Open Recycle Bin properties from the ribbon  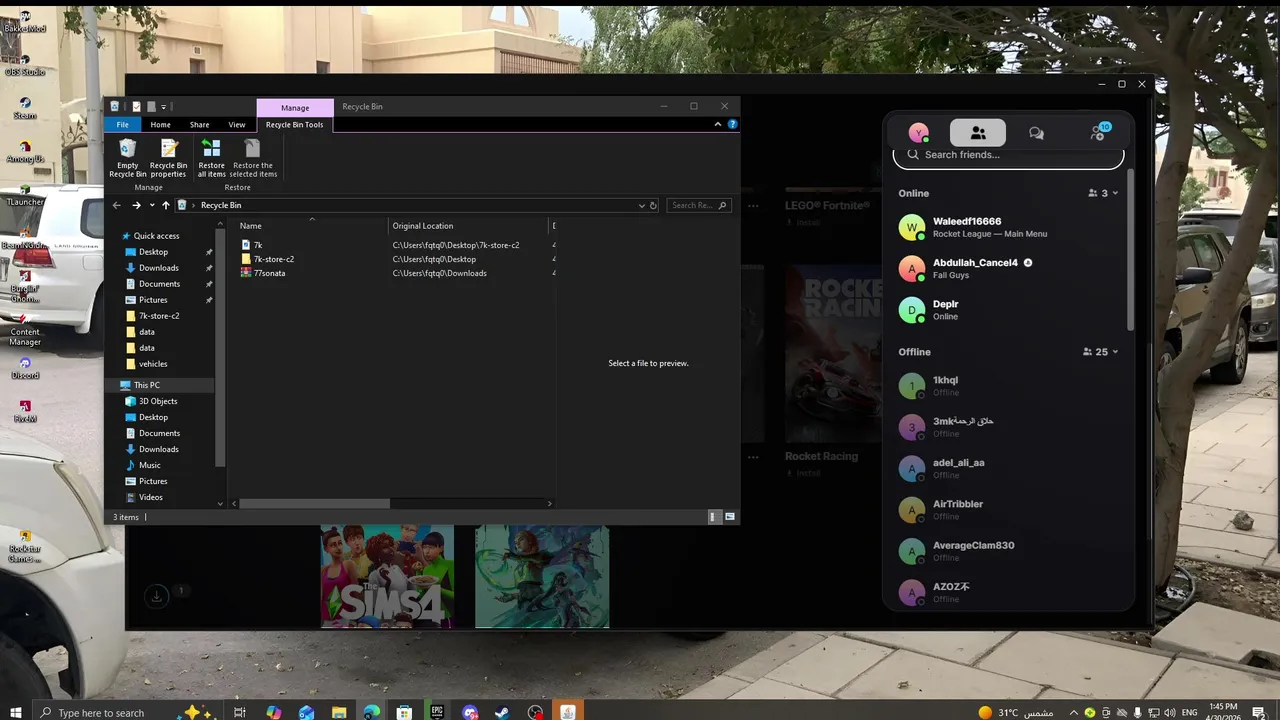coord(168,158)
